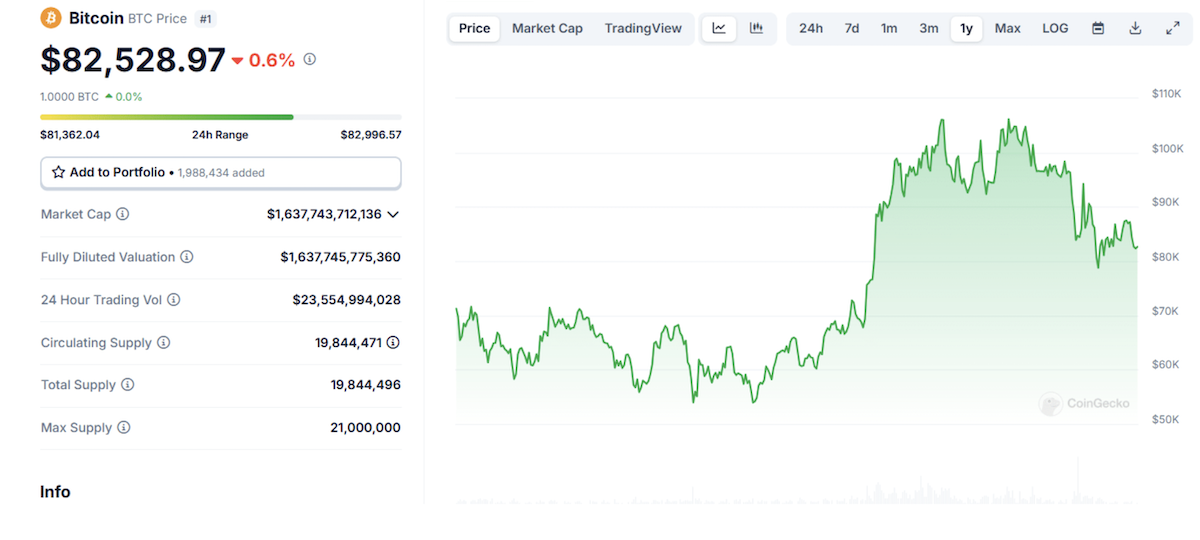This screenshot has width=1200, height=540.
Task: Open the info icon beside Circulating Supply label
Action: pos(164,342)
